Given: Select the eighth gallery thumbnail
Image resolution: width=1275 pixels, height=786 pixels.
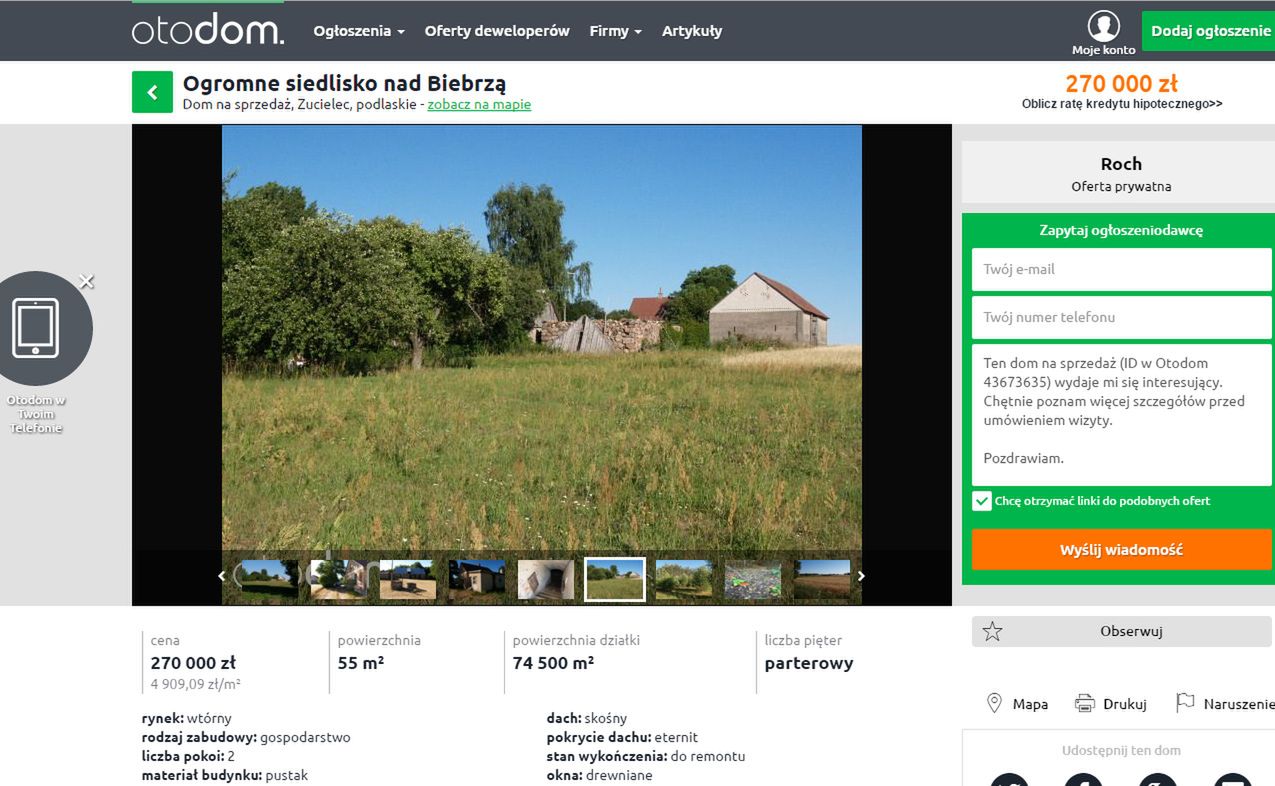Looking at the screenshot, I should [x=753, y=579].
